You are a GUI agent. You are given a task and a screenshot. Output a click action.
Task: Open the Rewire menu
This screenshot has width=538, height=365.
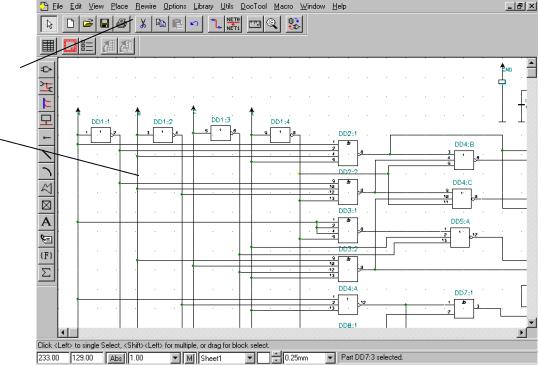pos(146,6)
